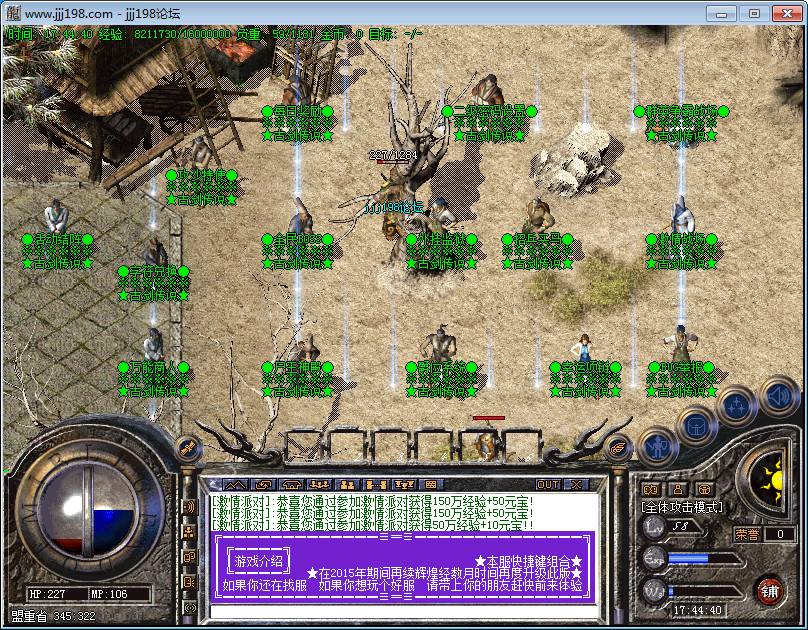Click the round-face icon above attack mode

click(x=704, y=489)
